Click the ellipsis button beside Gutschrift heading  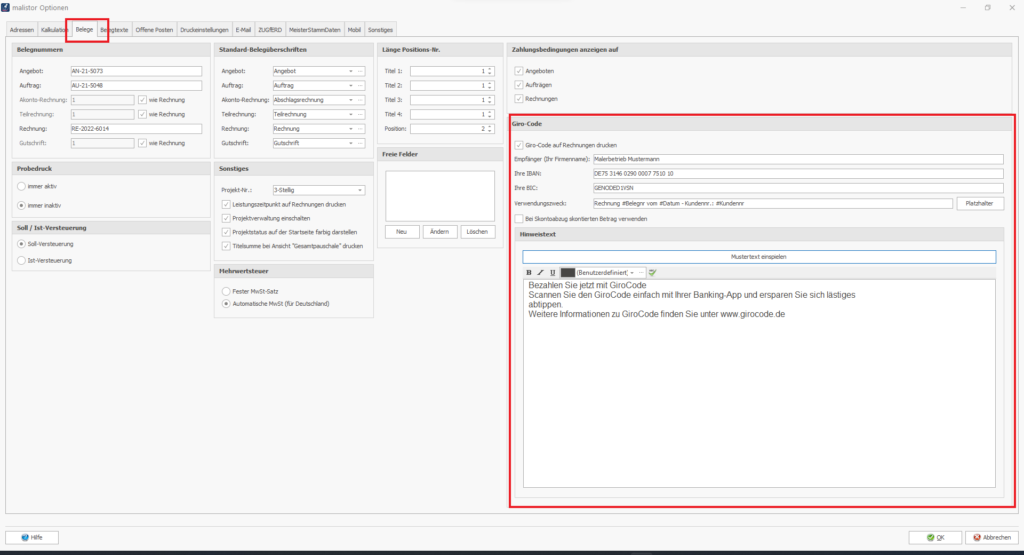click(361, 143)
